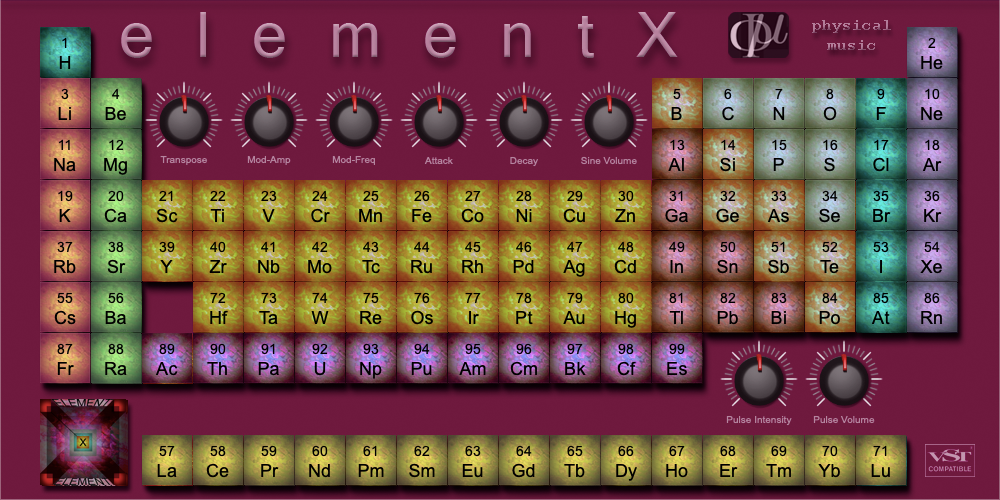Click the Pulse Intensity knob
Viewport: 1000px width, 500px height.
759,379
